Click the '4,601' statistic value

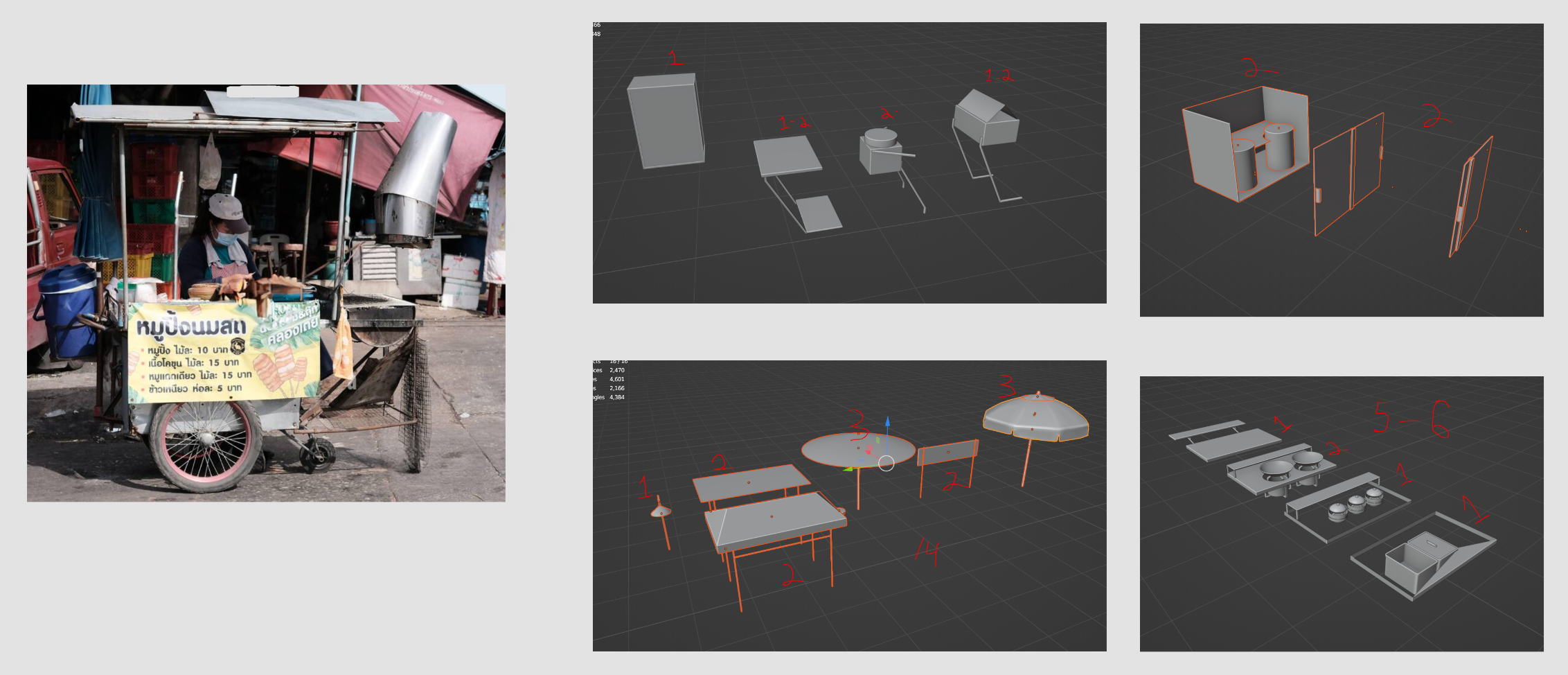(616, 380)
